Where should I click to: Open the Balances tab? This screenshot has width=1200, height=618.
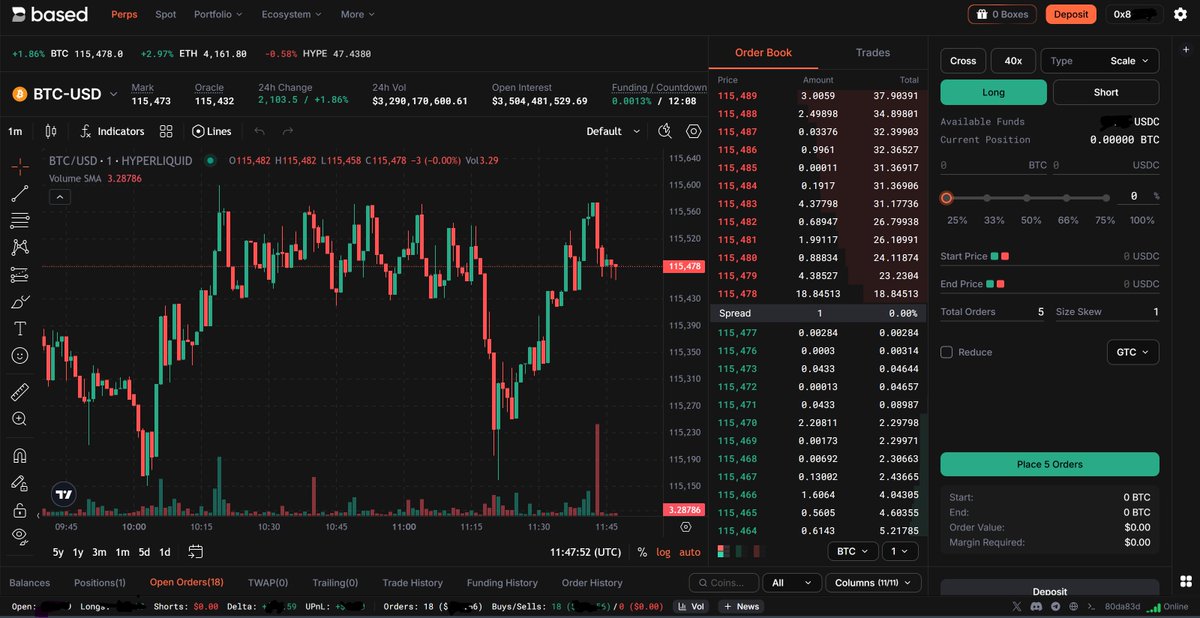tap(29, 582)
